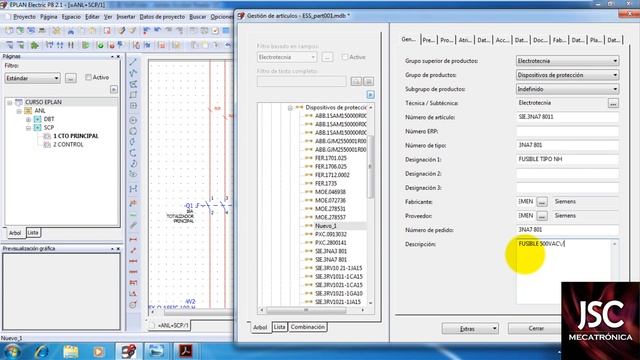Image resolution: width=640 pixels, height=360 pixels.
Task: Open the Fab... tab in article properties
Action: 559,40
